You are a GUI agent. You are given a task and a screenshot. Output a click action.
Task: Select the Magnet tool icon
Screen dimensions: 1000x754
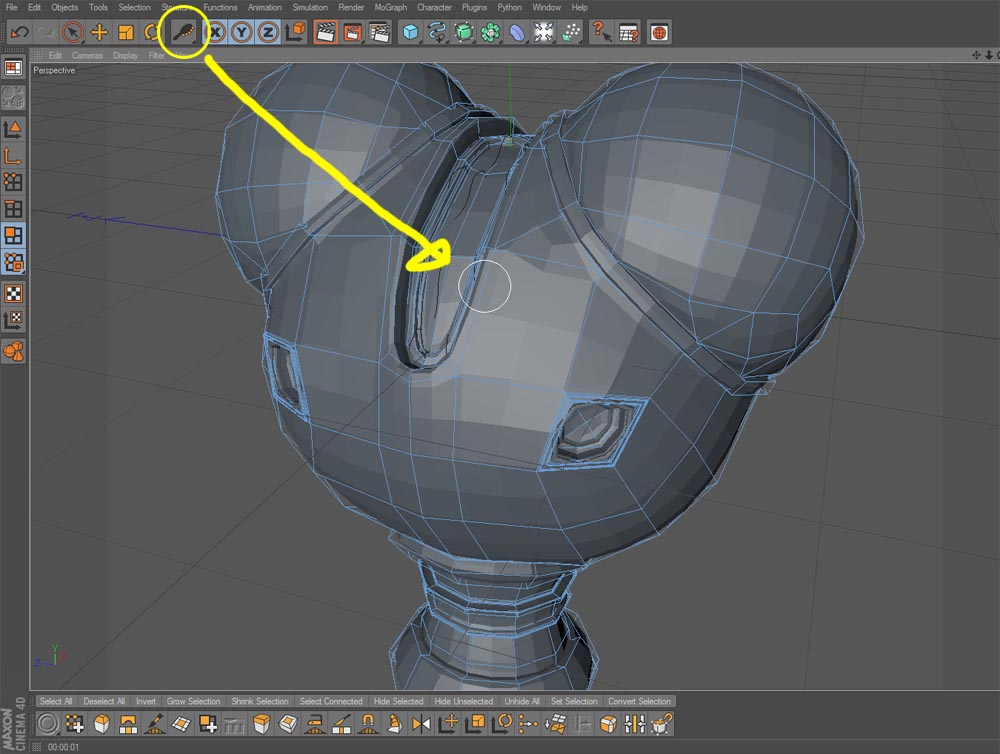pyautogui.click(x=368, y=723)
